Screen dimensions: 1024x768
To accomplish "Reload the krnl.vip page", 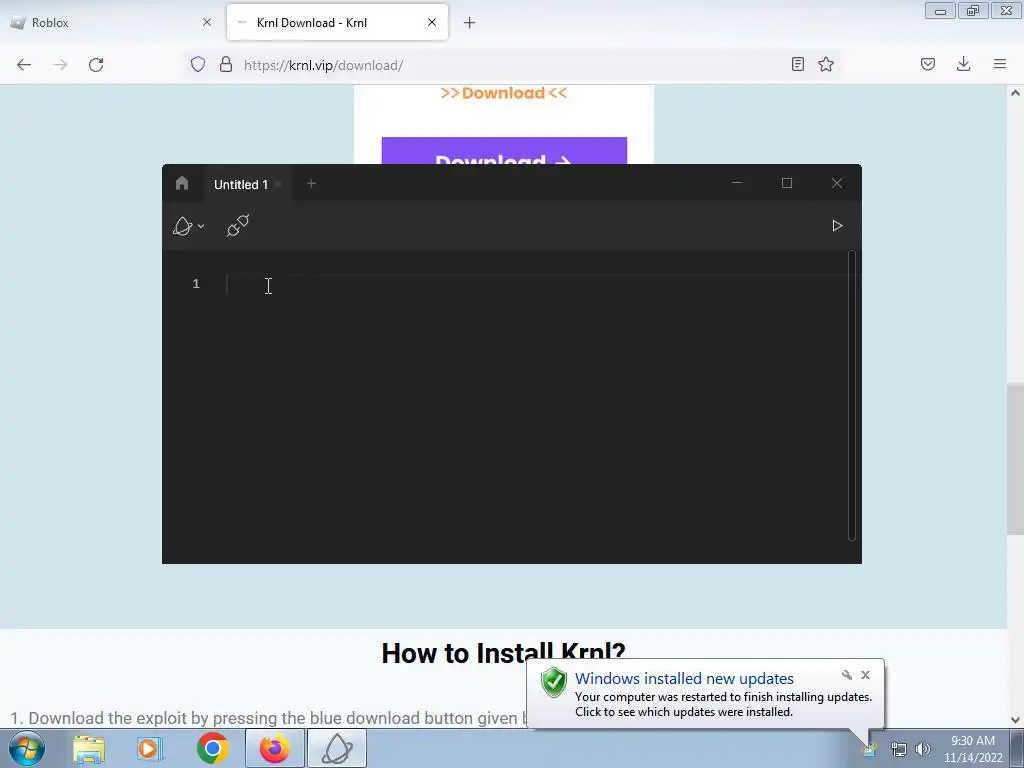I will (96, 65).
